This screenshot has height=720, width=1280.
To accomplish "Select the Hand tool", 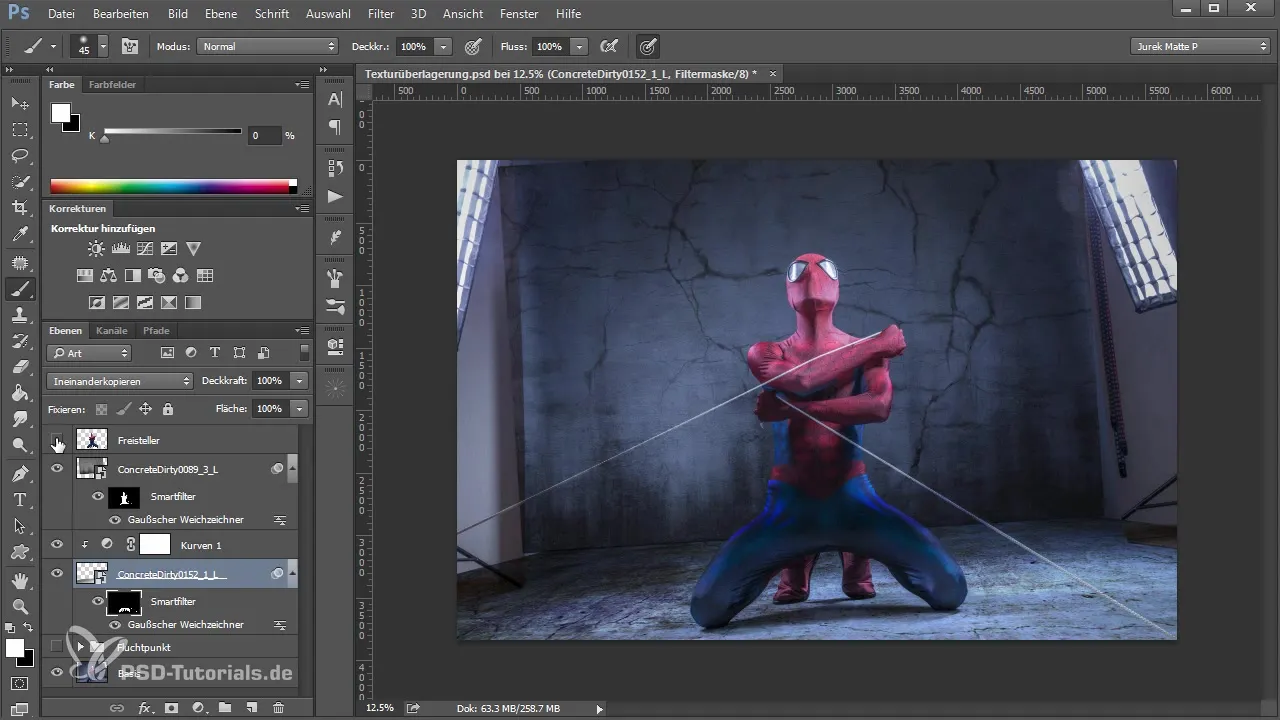I will tap(20, 579).
